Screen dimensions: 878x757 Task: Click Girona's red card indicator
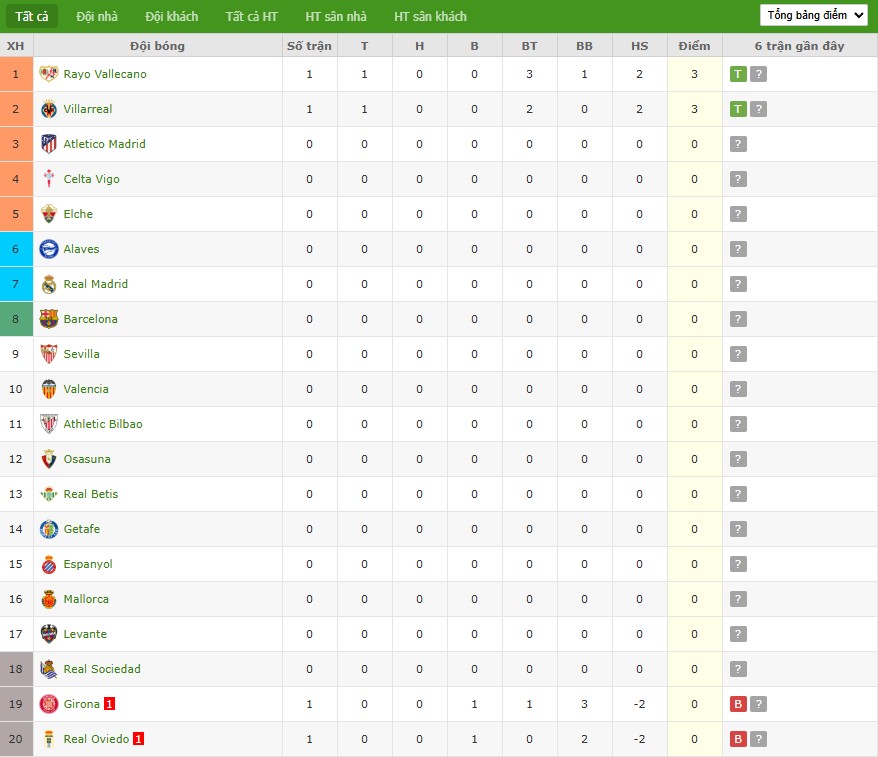[110, 704]
